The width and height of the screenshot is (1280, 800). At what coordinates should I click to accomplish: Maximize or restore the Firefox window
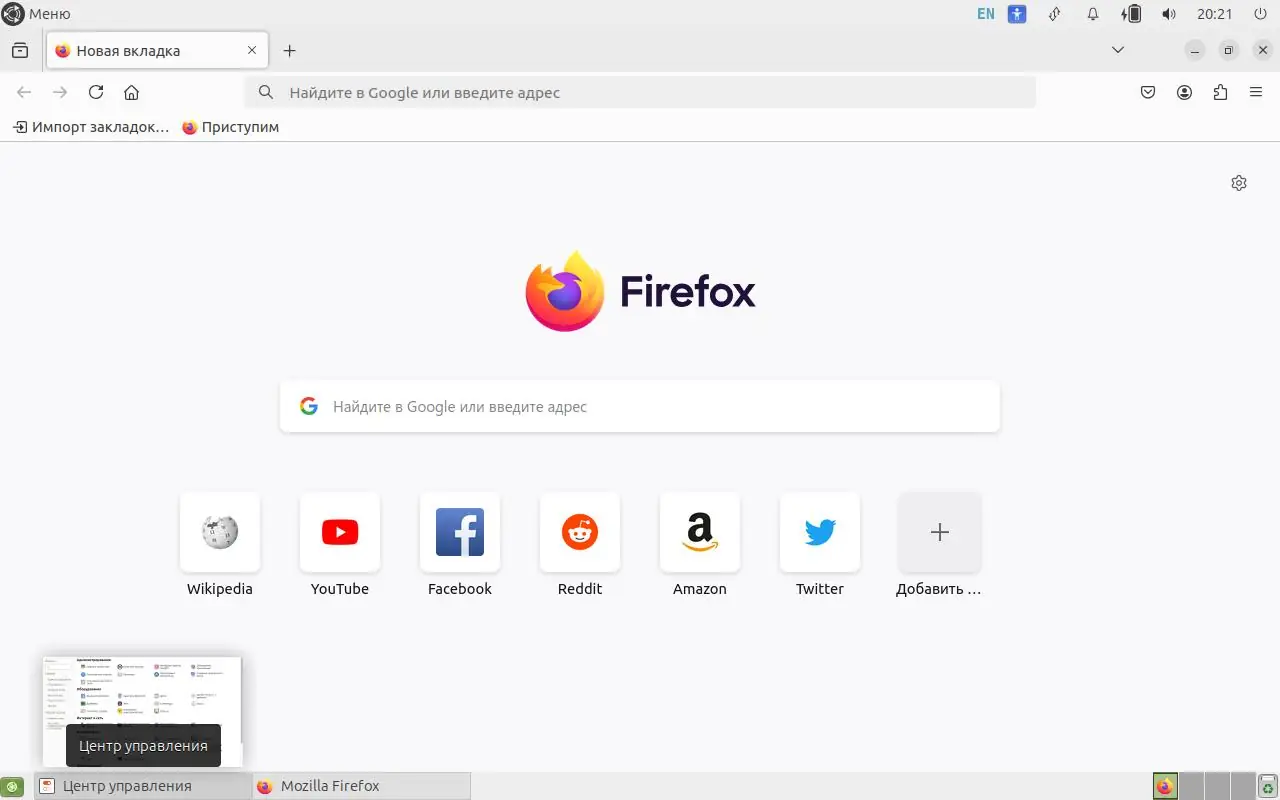(1229, 50)
